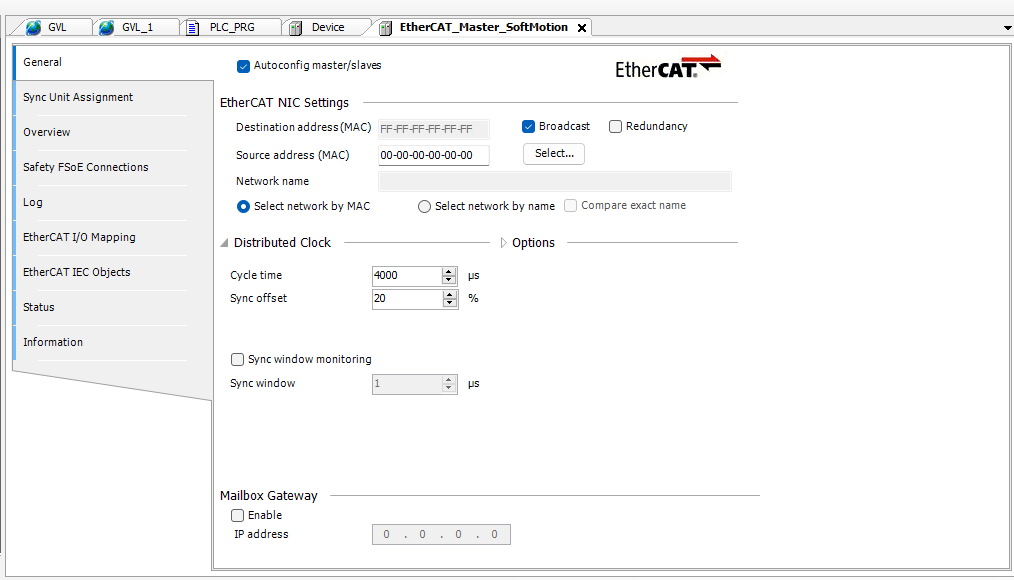Click the Network name field
The image size is (1014, 580).
(555, 182)
